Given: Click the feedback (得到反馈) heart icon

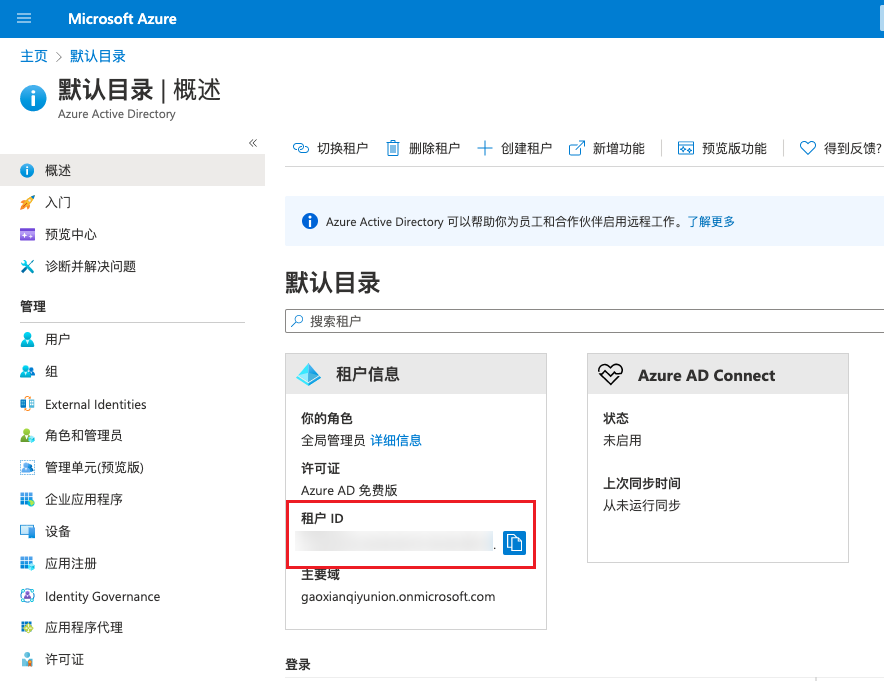Looking at the screenshot, I should pyautogui.click(x=808, y=148).
